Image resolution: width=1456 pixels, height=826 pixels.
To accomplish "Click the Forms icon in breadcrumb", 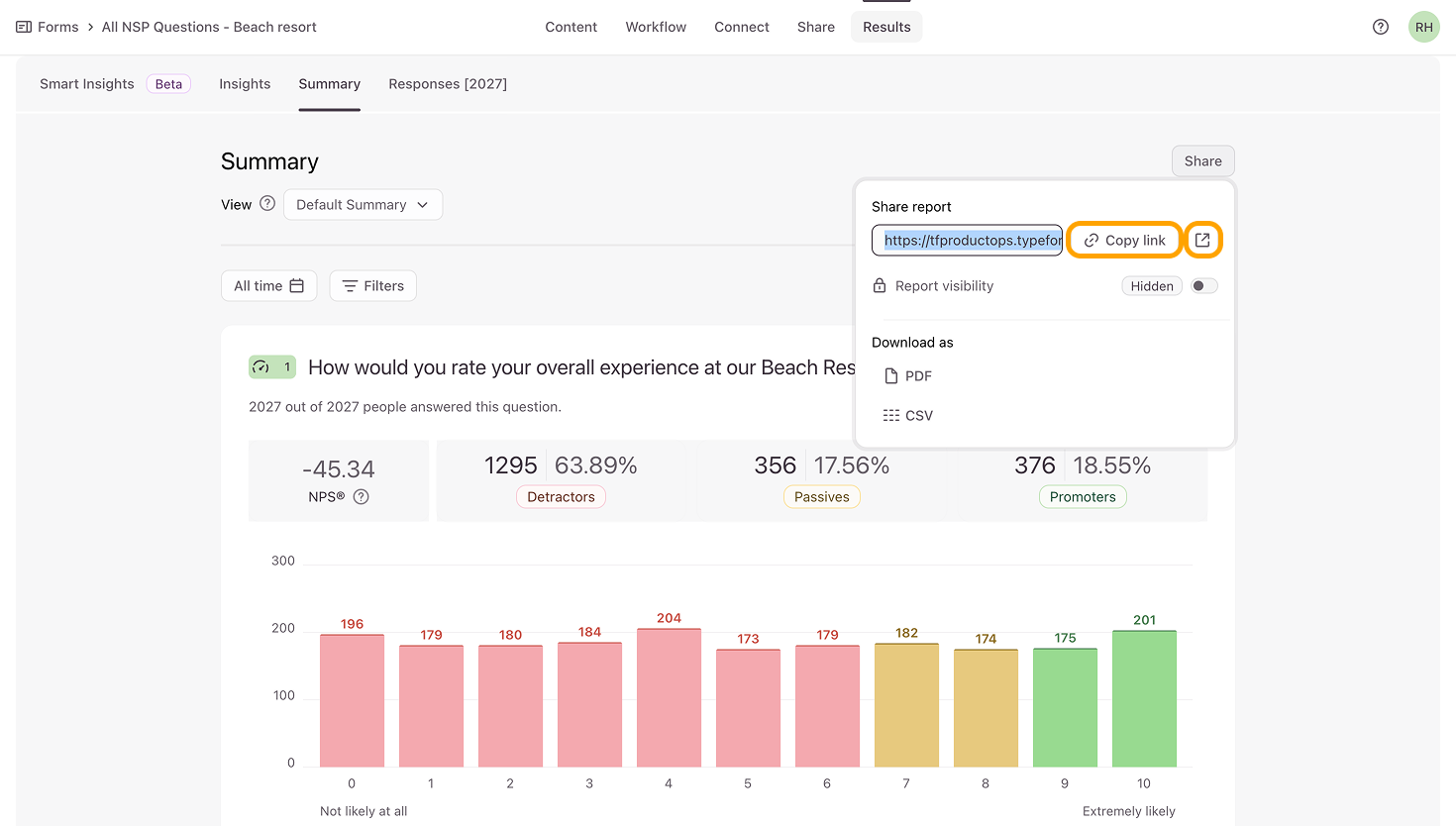I will pos(24,27).
